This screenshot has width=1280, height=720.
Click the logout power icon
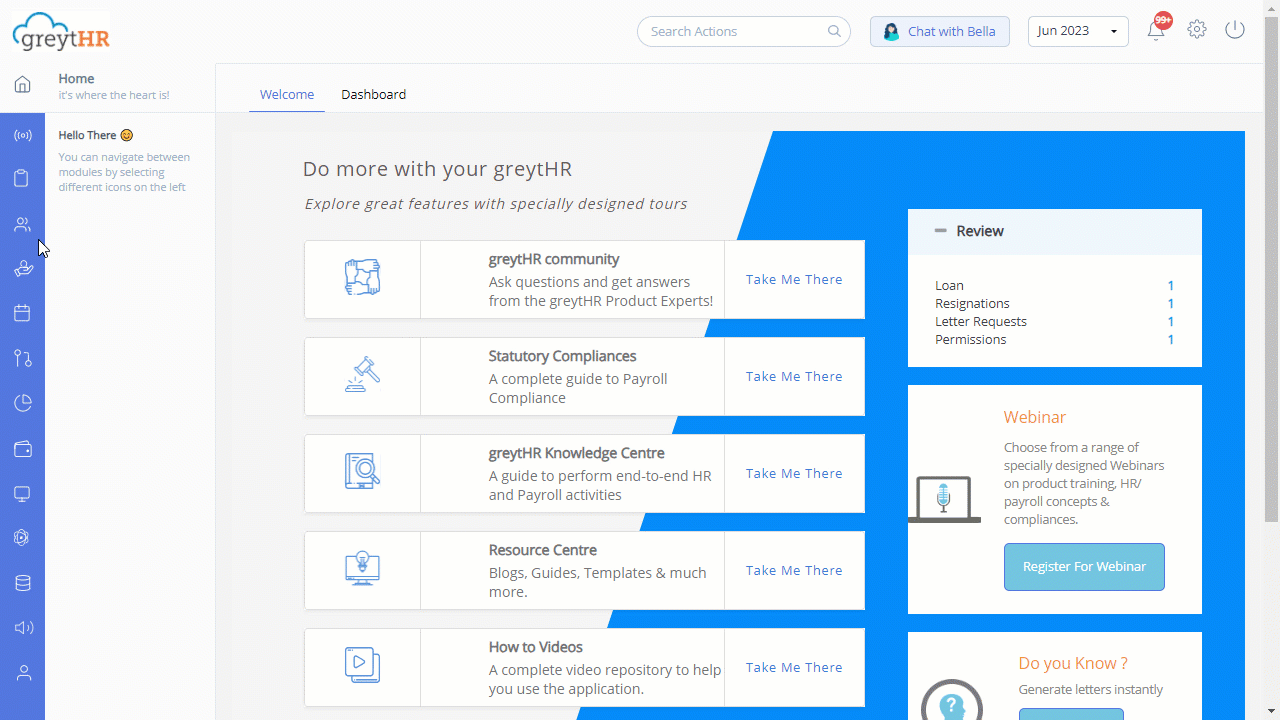coord(1234,30)
